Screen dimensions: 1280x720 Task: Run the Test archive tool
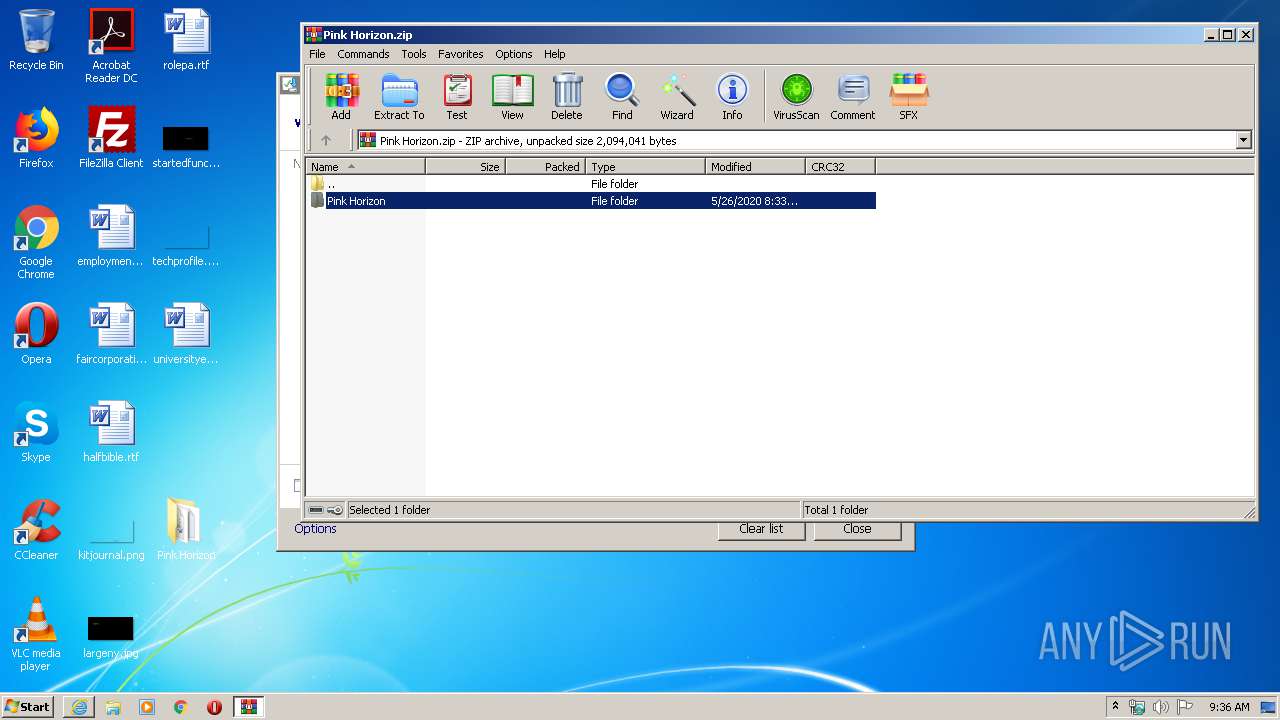pyautogui.click(x=457, y=97)
